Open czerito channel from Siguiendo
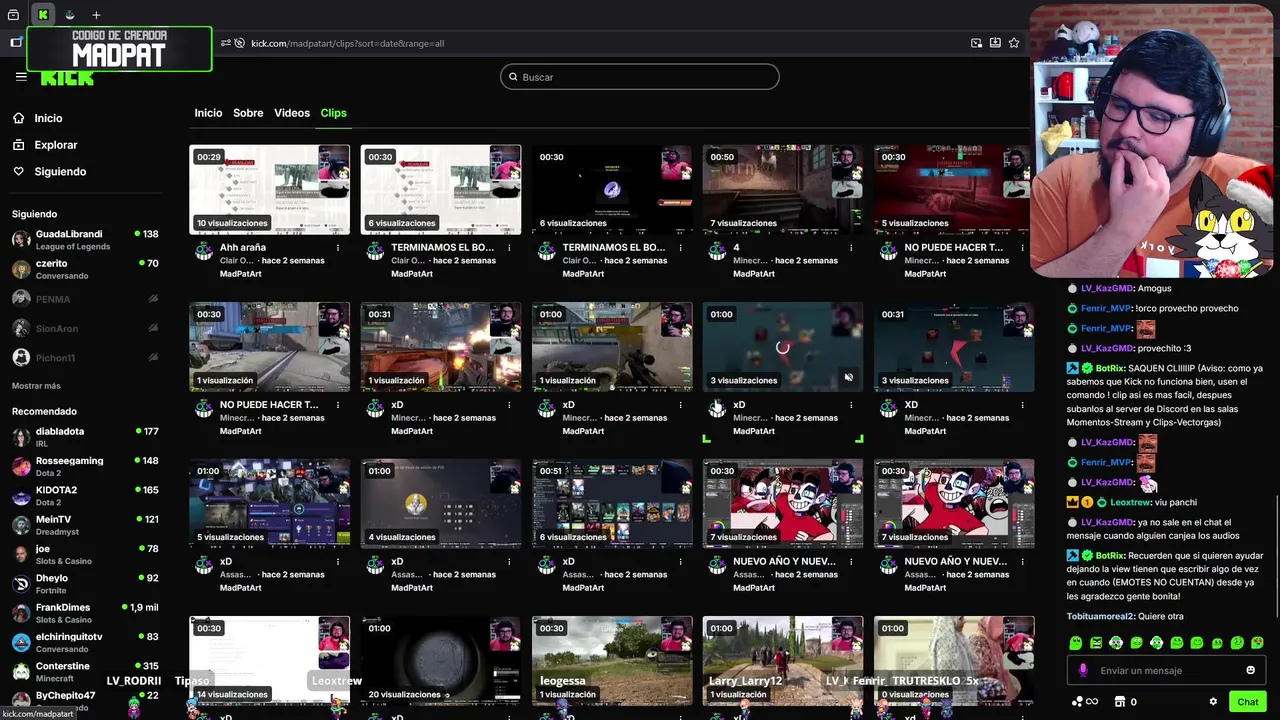Image resolution: width=1280 pixels, height=720 pixels. 84,269
